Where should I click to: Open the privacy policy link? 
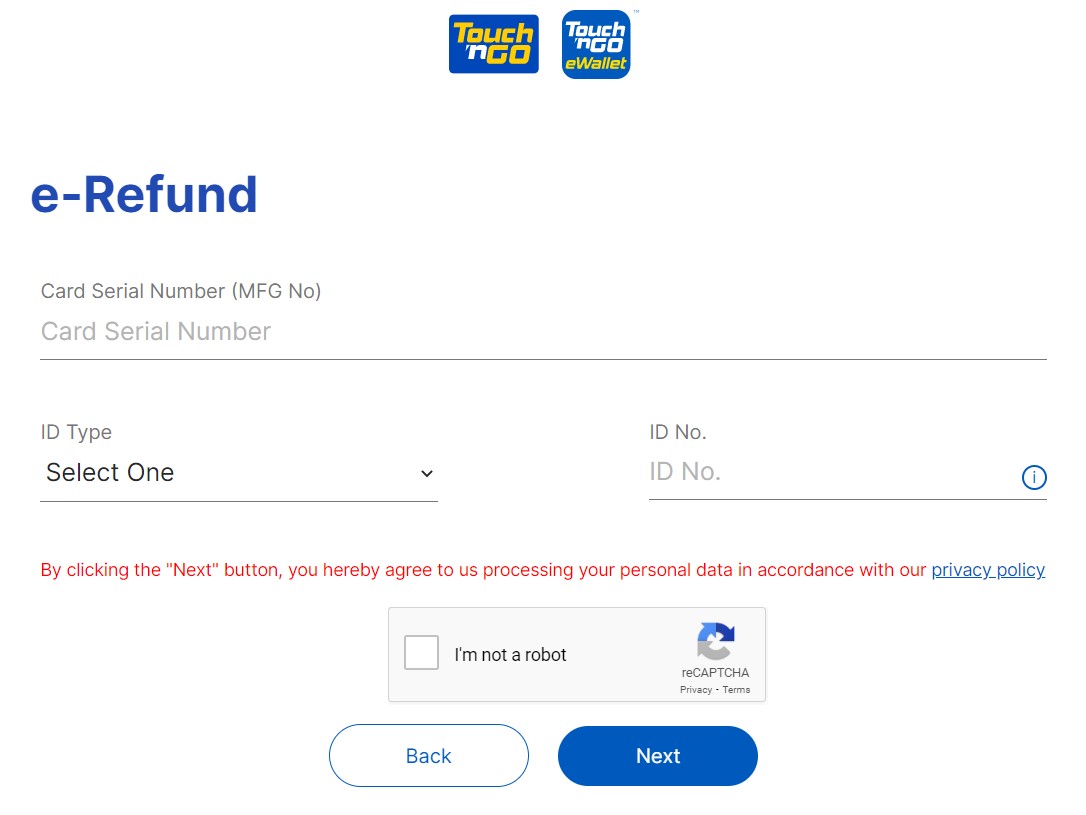(x=988, y=569)
